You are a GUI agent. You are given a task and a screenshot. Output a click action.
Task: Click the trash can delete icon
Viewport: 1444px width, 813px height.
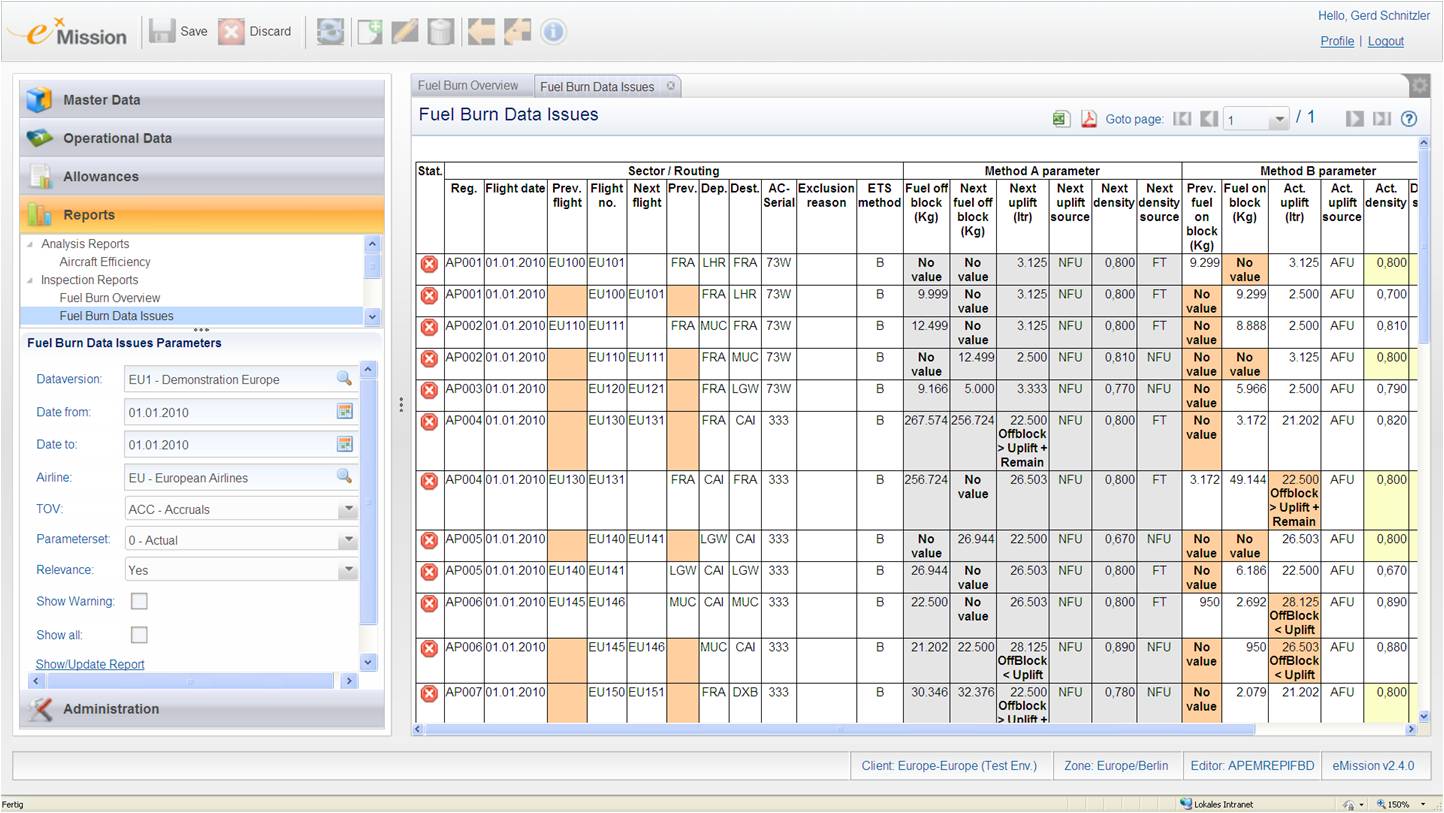(440, 32)
